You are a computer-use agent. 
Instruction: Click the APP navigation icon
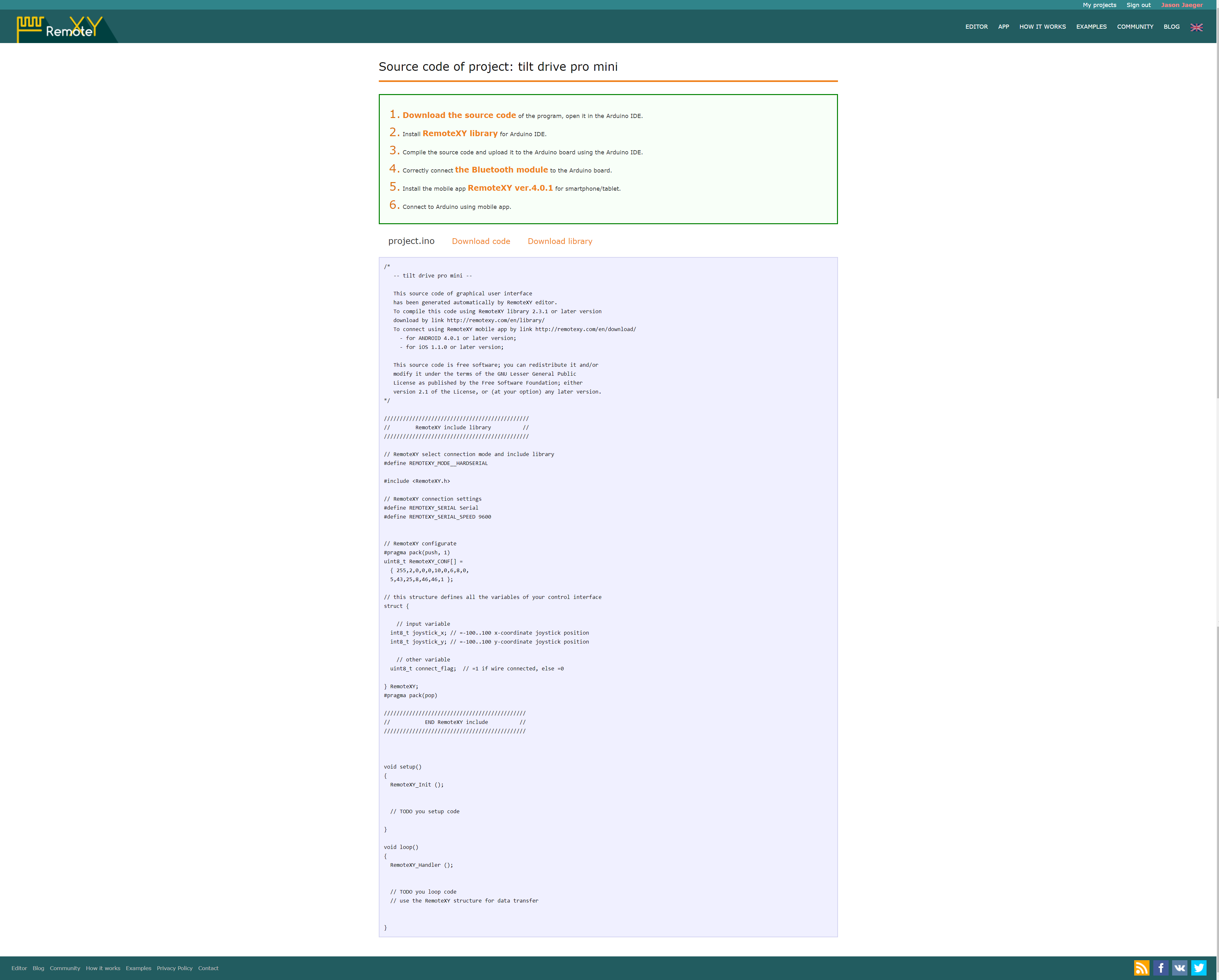(x=1003, y=26)
